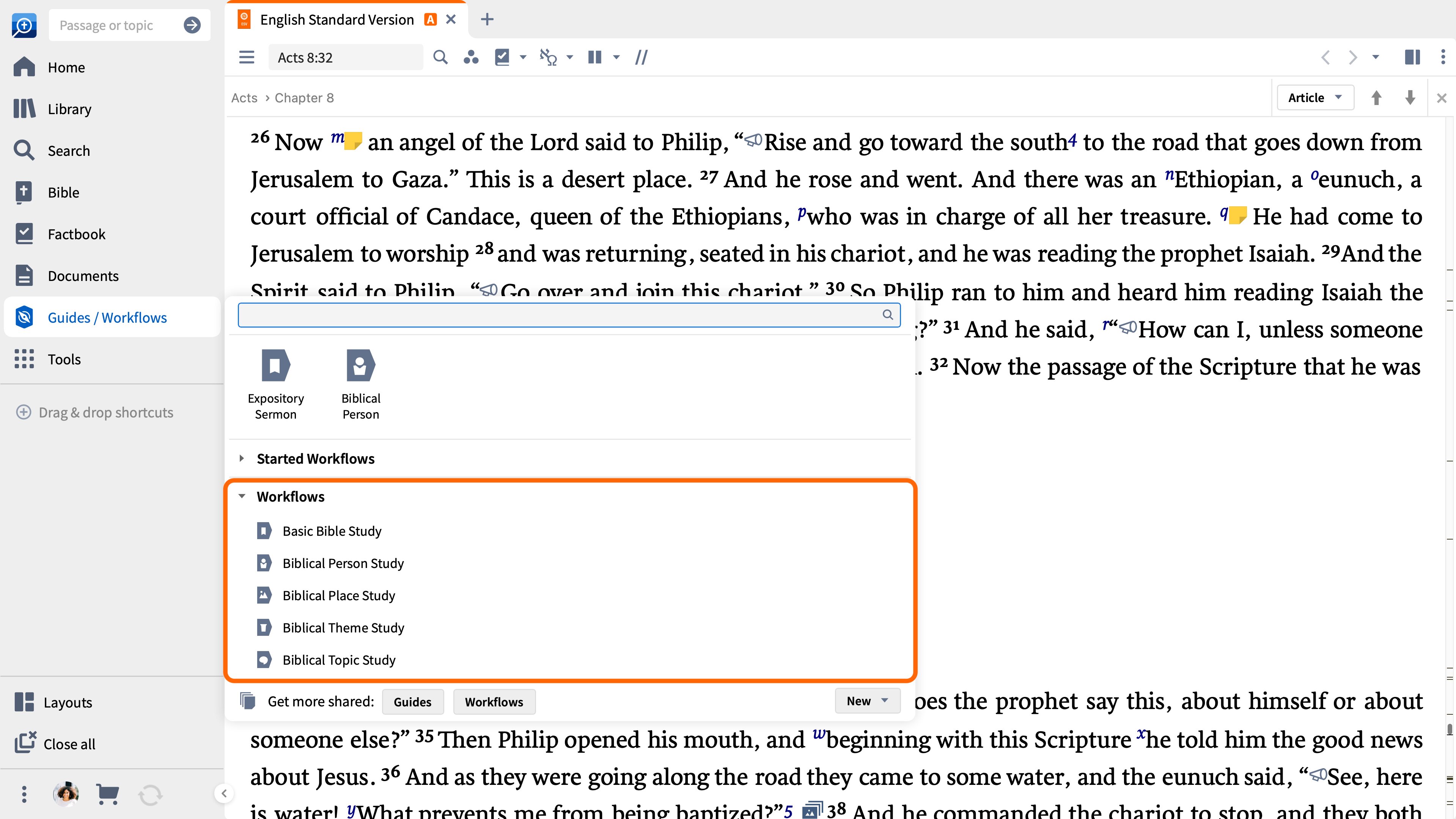Open the Article navigation dropdown
This screenshot has height=819, width=1456.
[x=1315, y=98]
